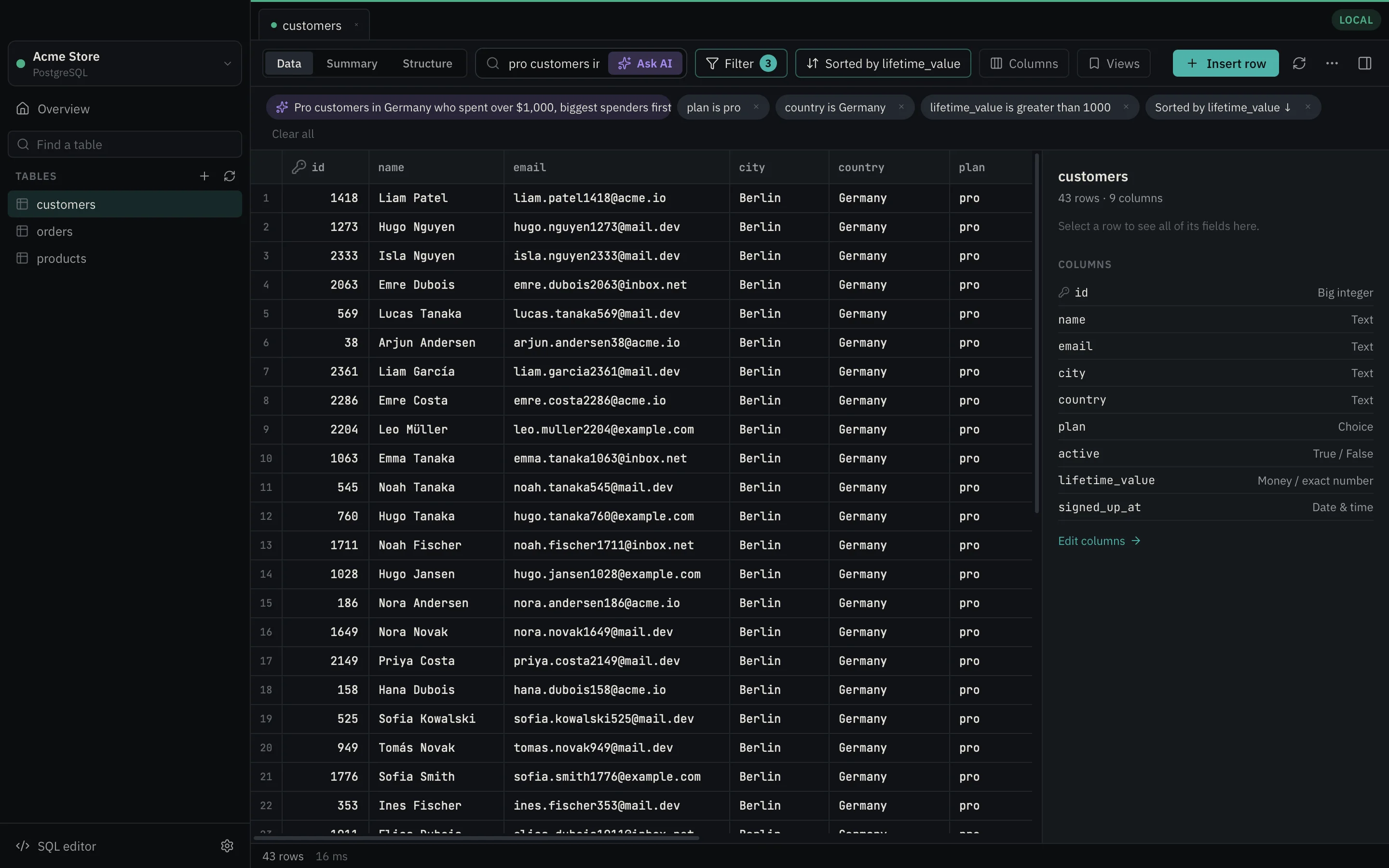The height and width of the screenshot is (868, 1389).
Task: Click the id column header with key icon
Action: [325, 167]
